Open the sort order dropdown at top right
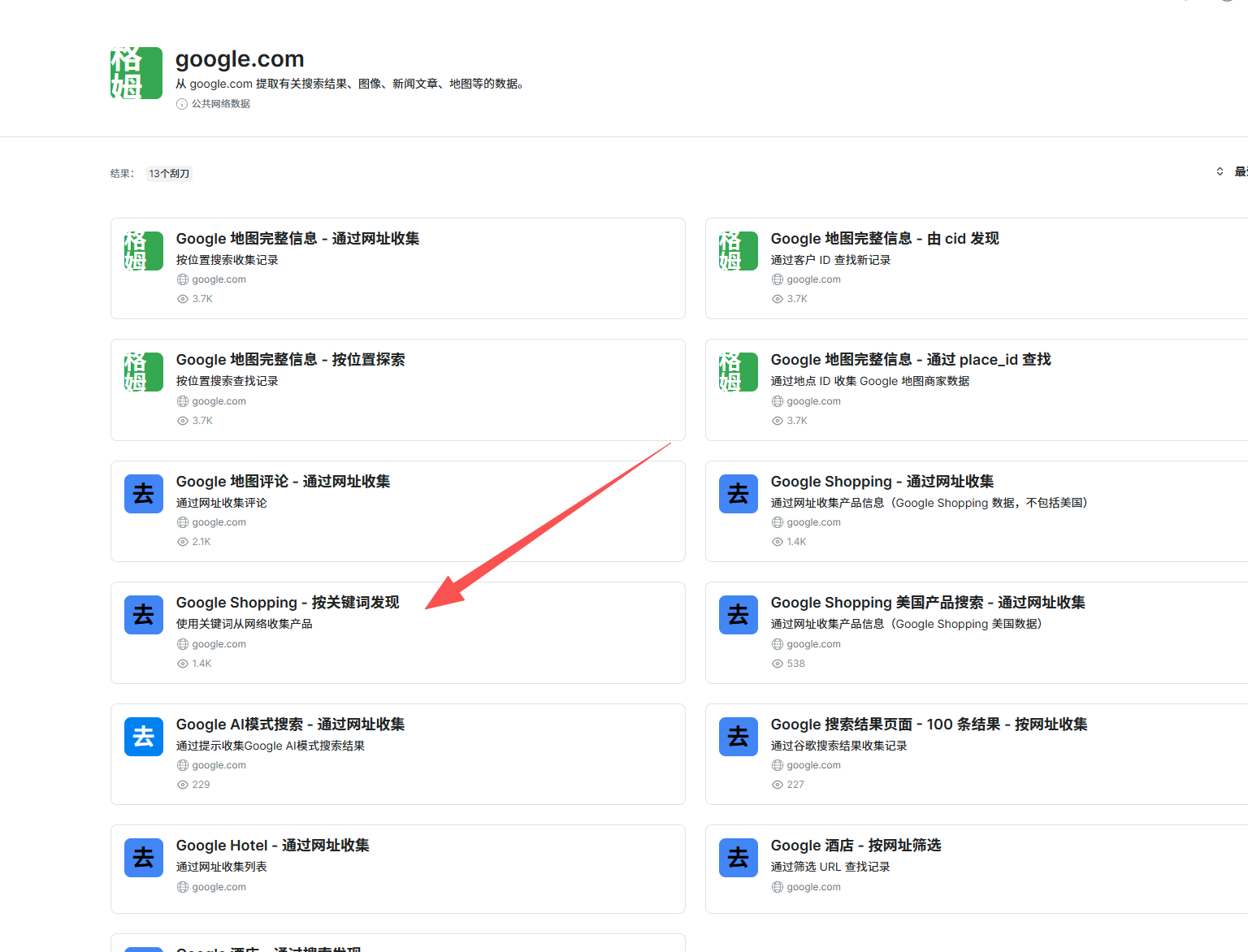This screenshot has height=952, width=1248. 1219,171
